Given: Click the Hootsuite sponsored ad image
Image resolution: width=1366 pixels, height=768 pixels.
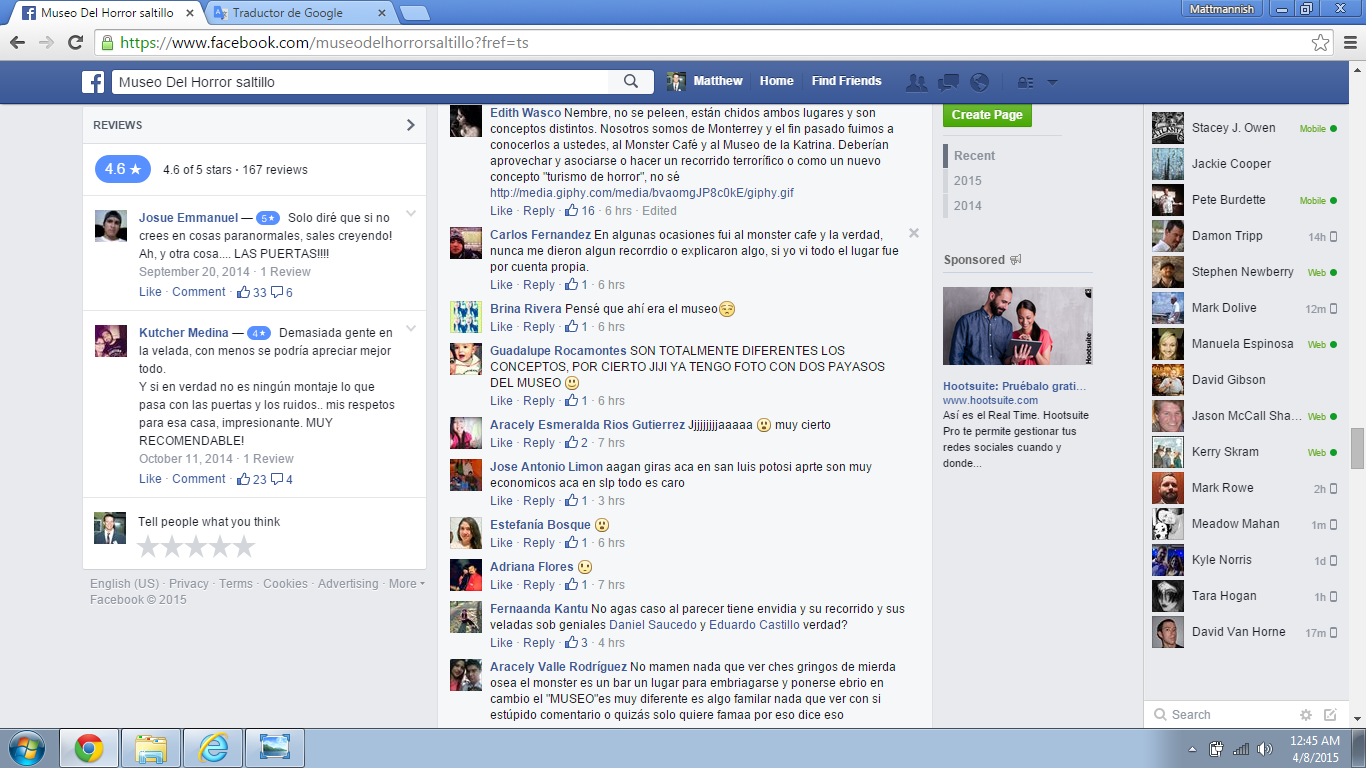Looking at the screenshot, I should (1018, 326).
